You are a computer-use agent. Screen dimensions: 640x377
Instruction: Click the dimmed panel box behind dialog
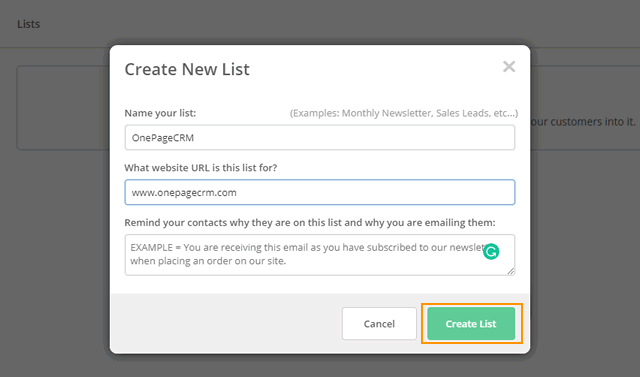click(x=63, y=108)
